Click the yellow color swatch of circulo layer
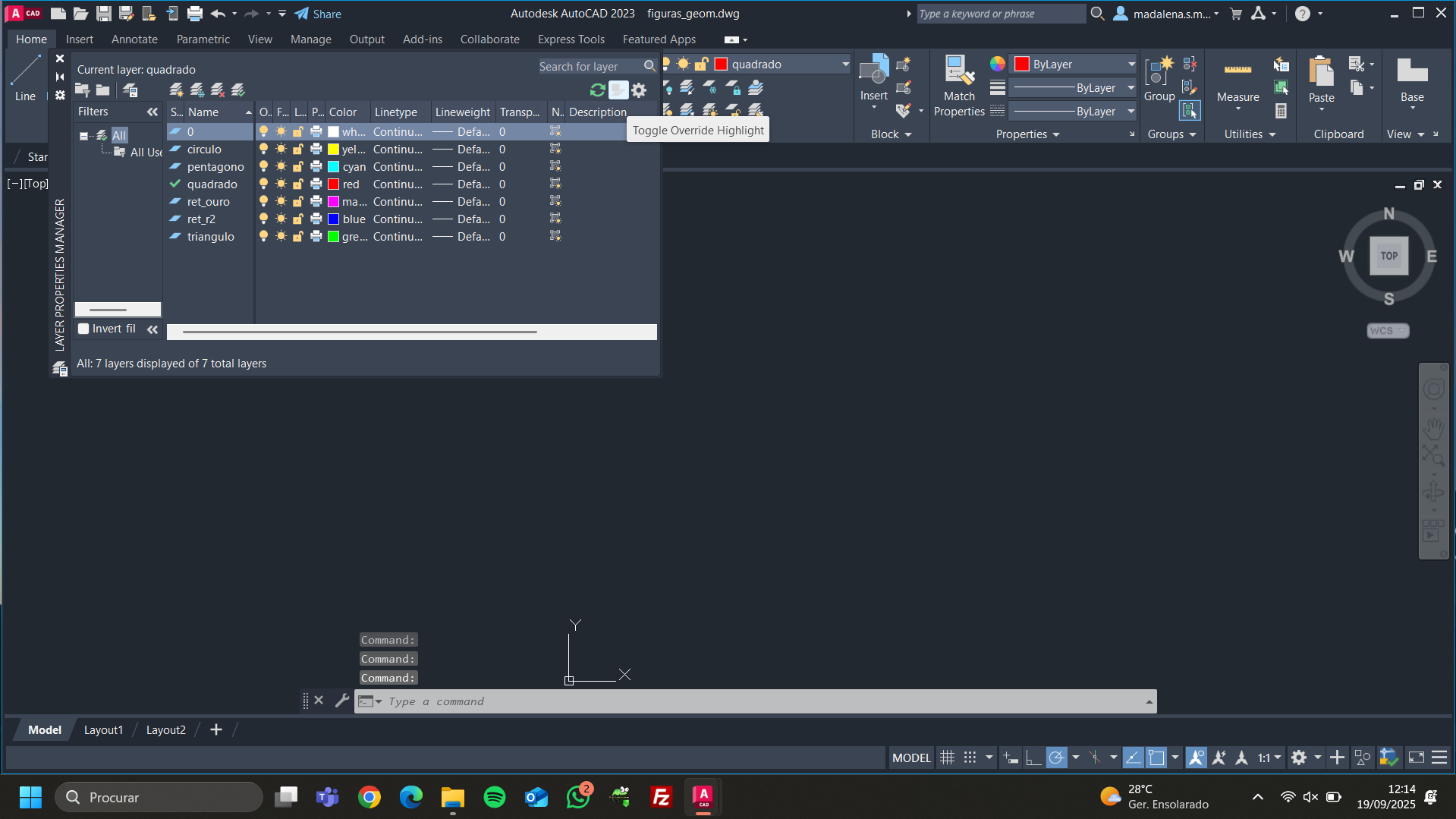The image size is (1456, 819). click(333, 150)
